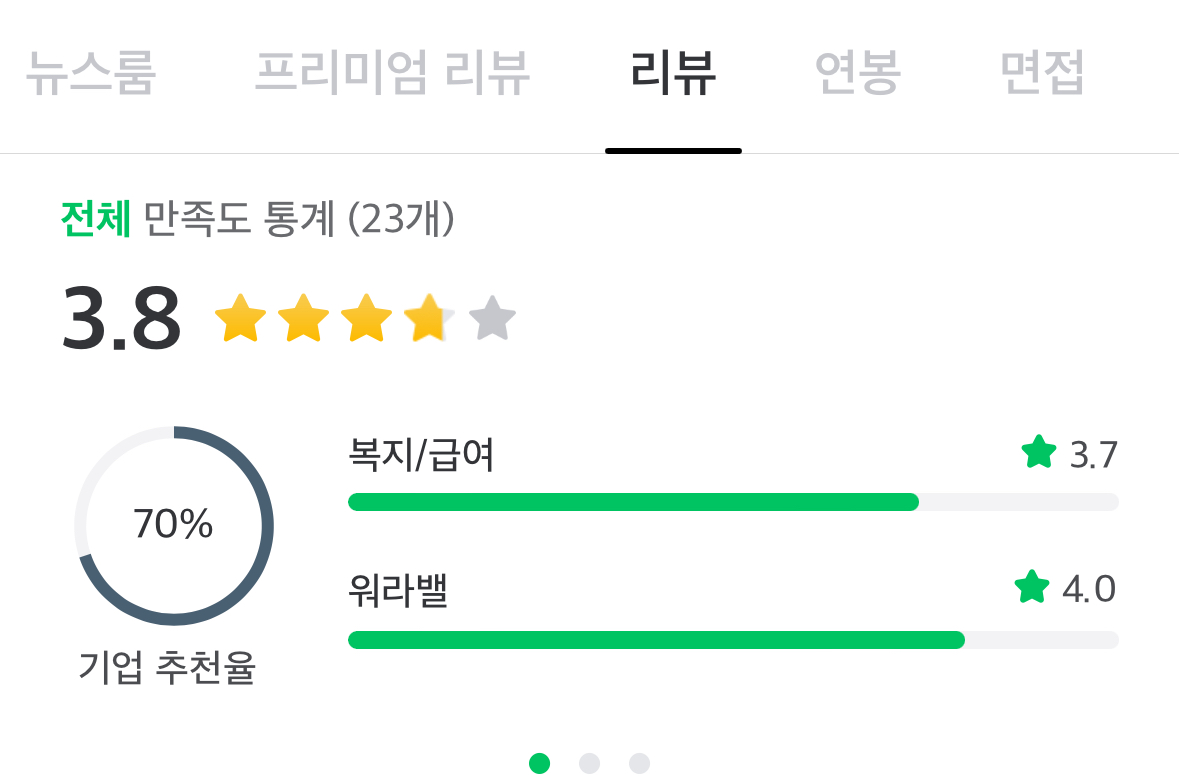Click the partially filled fourth star
This screenshot has height=776, width=1179.
pos(429,319)
